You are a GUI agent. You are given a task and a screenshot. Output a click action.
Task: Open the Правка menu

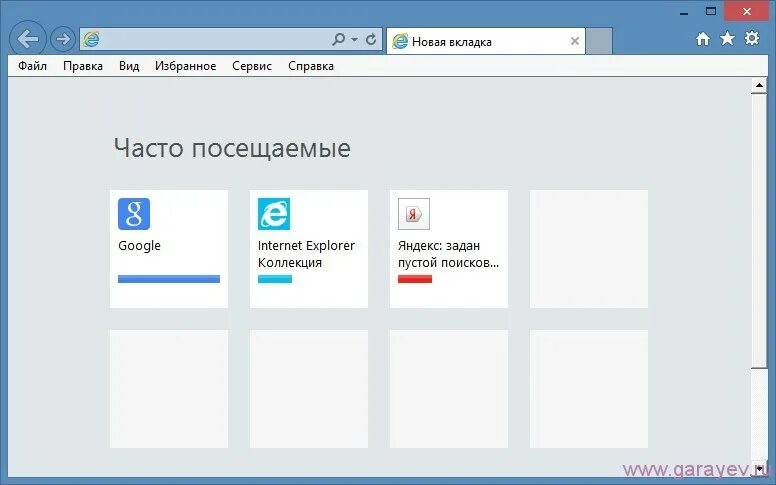tap(83, 66)
